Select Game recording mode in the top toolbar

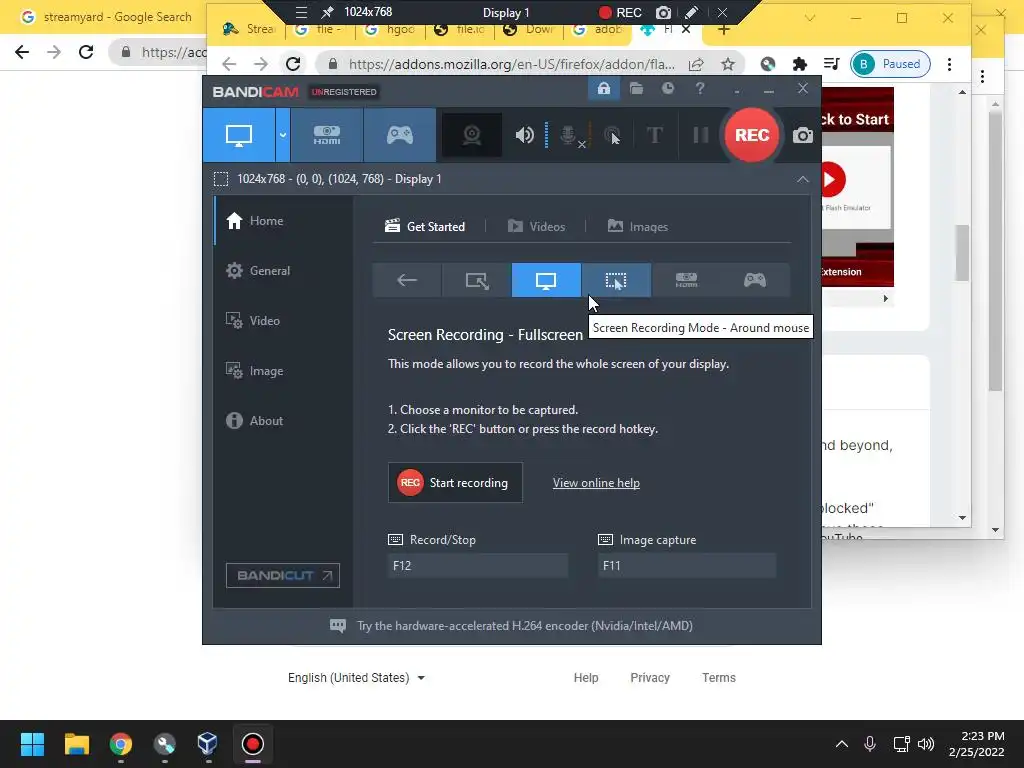click(400, 135)
